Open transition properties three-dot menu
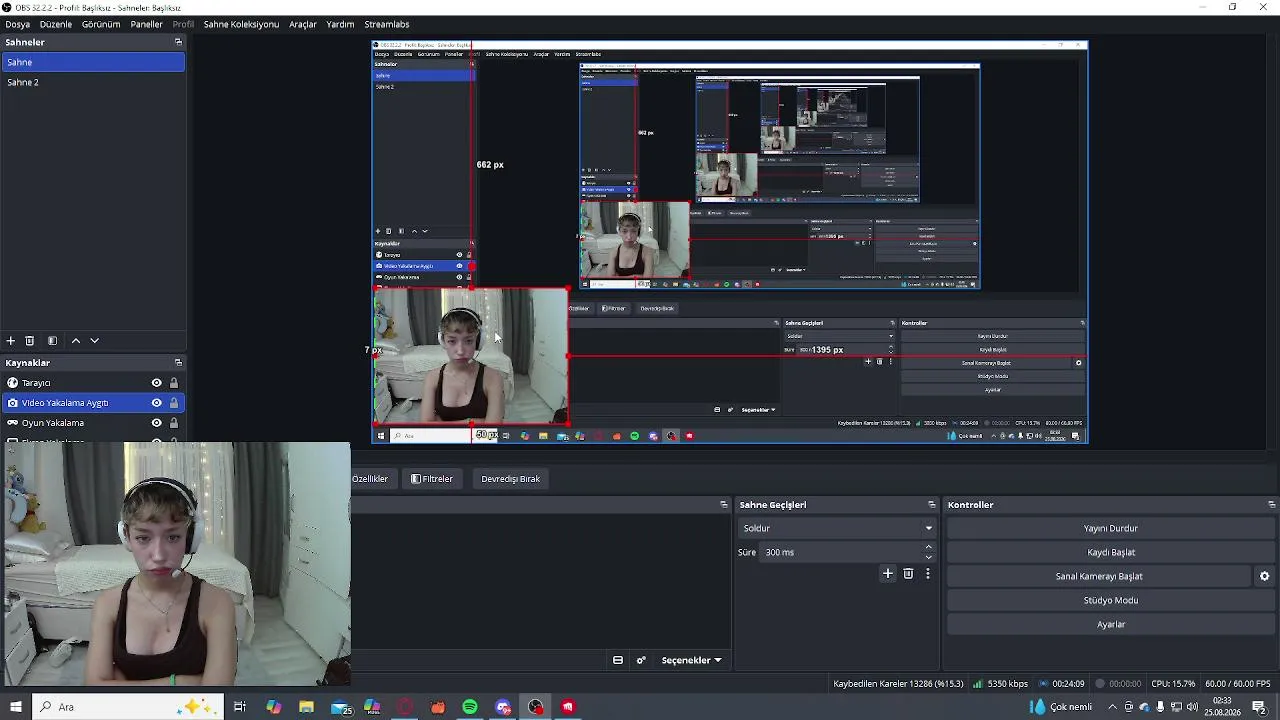The width and height of the screenshot is (1280, 720). [928, 574]
